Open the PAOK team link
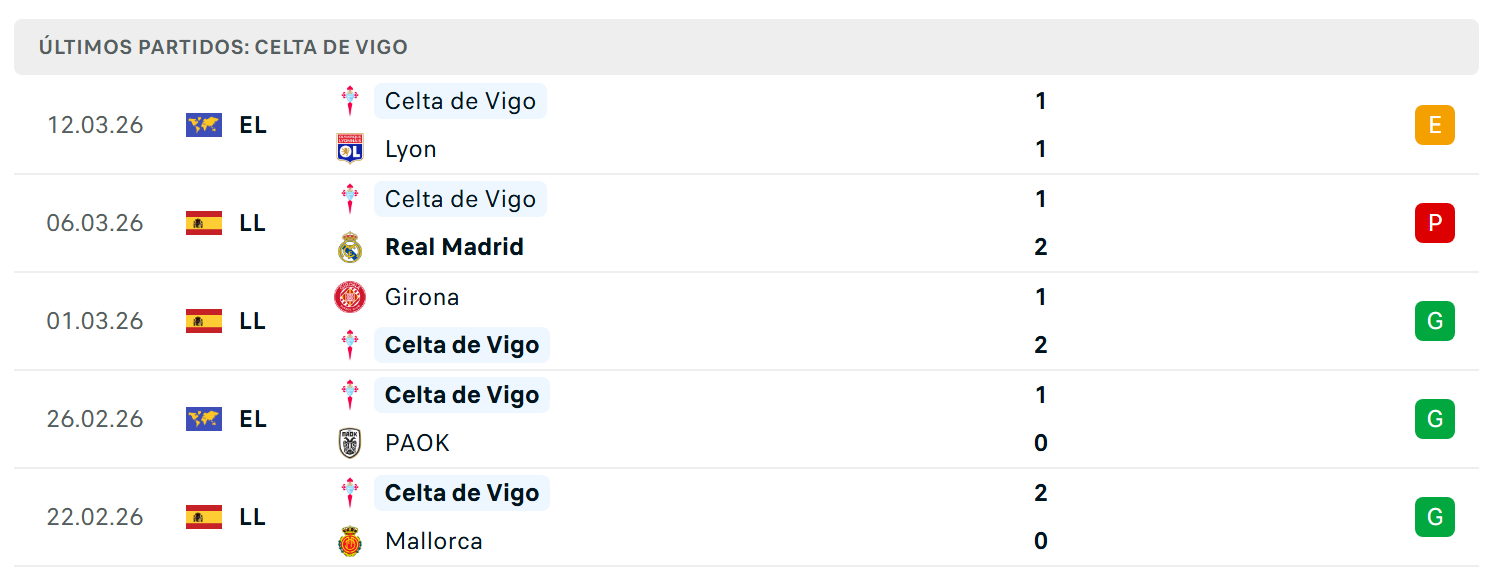Image resolution: width=1496 pixels, height=585 pixels. (417, 443)
